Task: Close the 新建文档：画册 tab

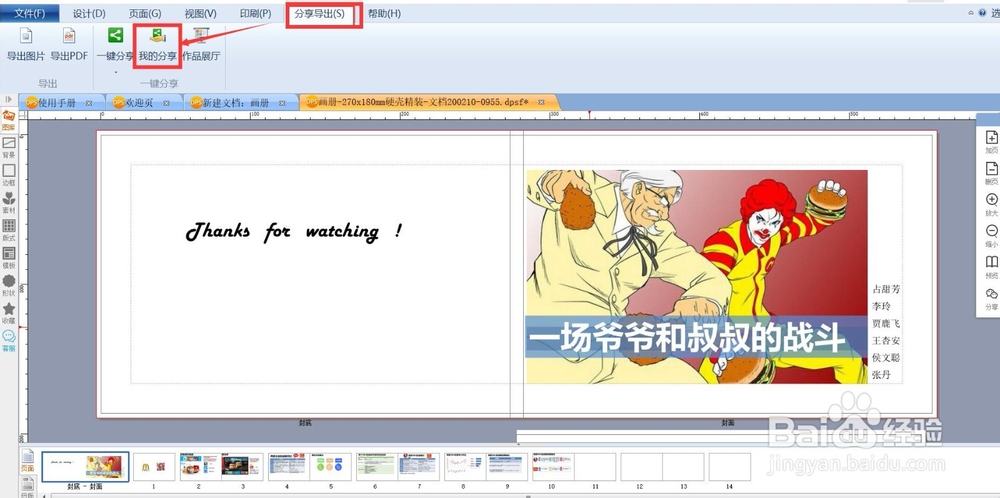Action: tap(284, 103)
